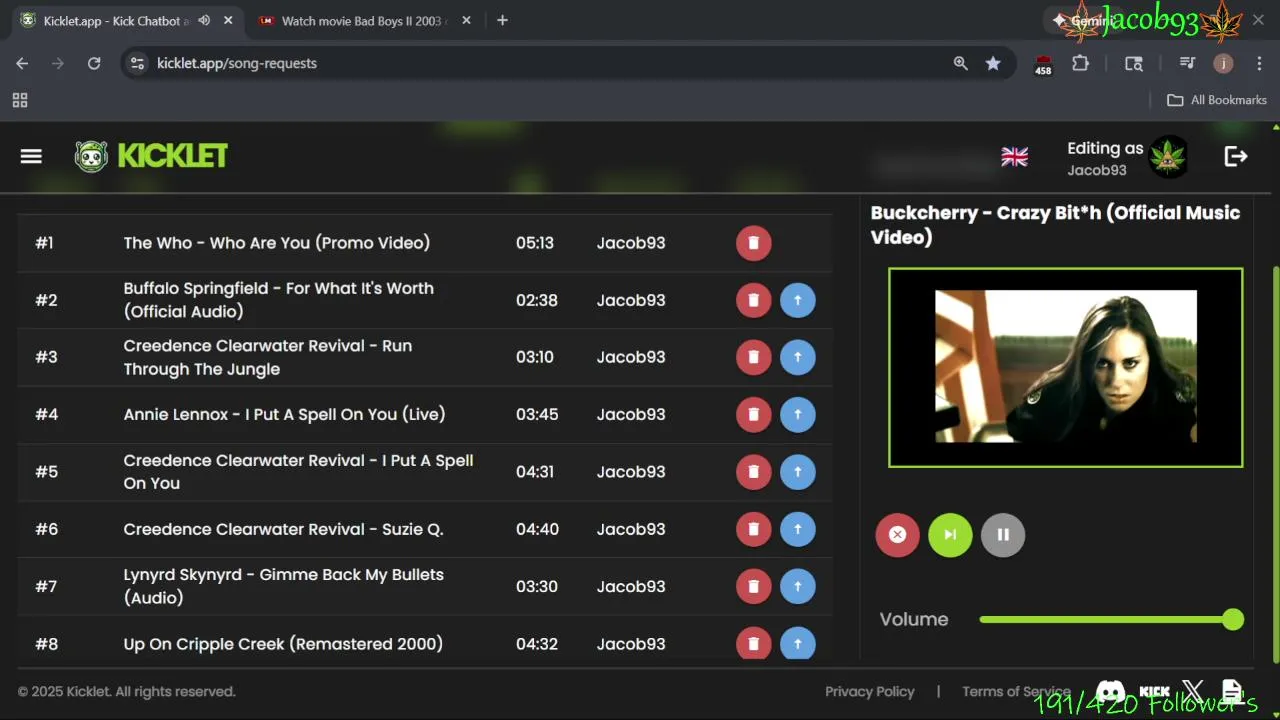This screenshot has height=720, width=1280.
Task: Click the Buckcherry now playing title
Action: click(x=1055, y=225)
